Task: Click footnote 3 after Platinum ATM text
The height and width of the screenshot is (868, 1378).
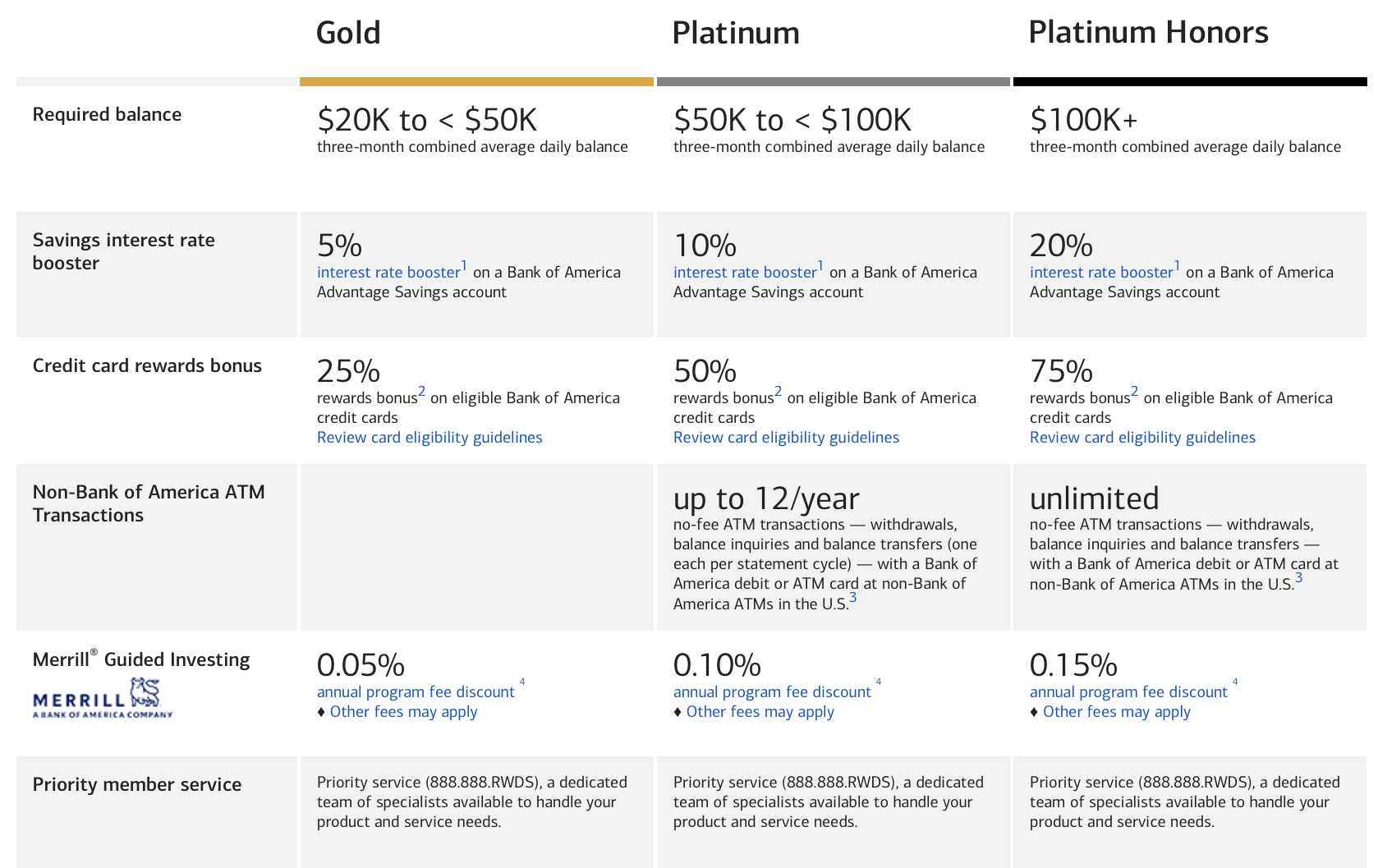Action: tap(853, 598)
